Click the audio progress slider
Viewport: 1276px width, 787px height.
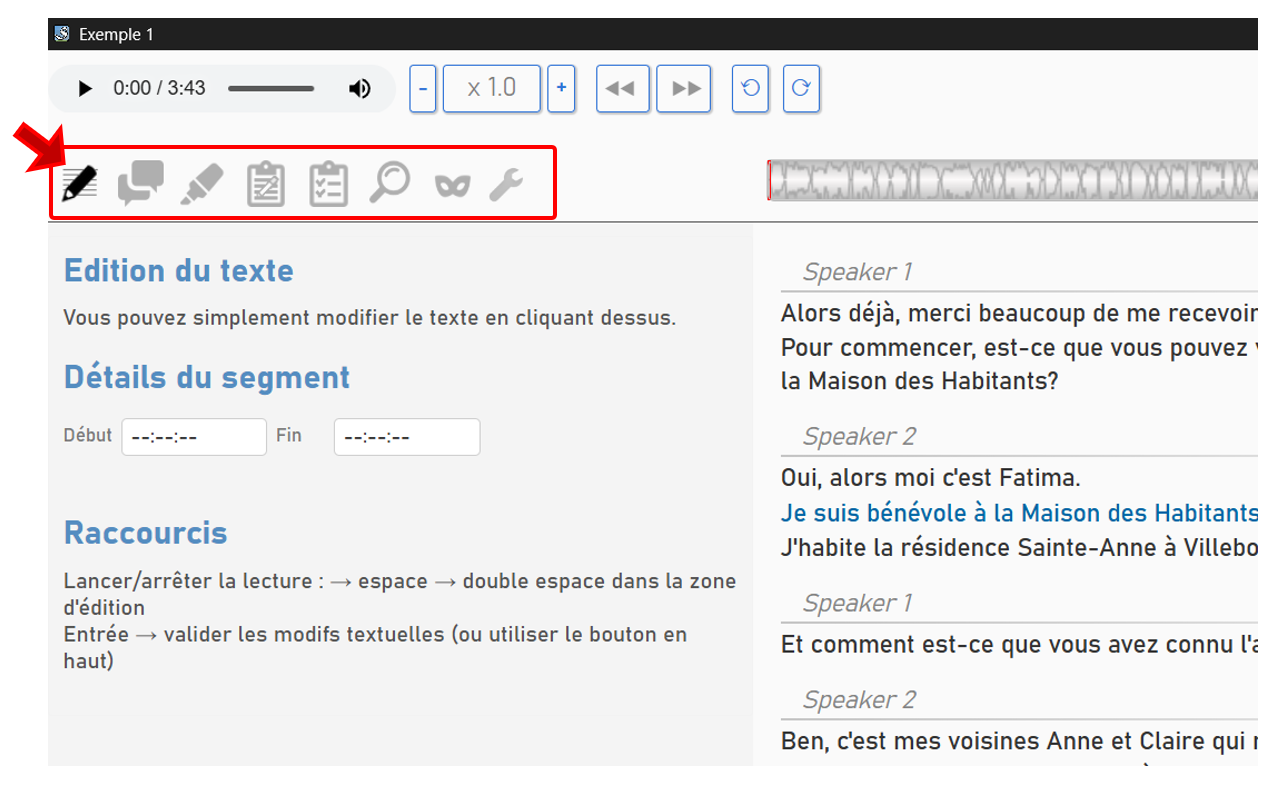[271, 89]
